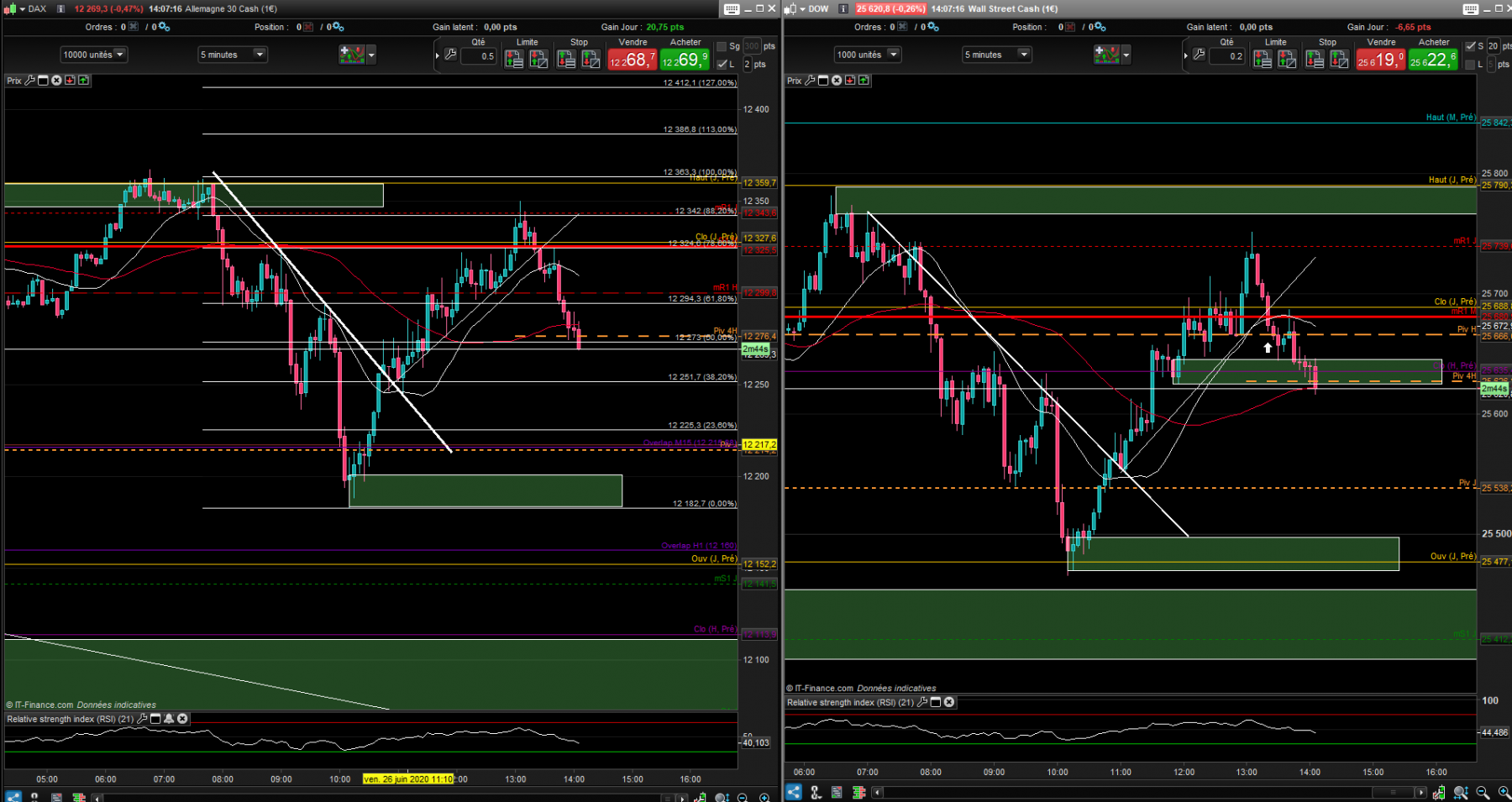This screenshot has height=802, width=1512.
Task: Select DAX Relative strength index label
Action: (x=70, y=719)
